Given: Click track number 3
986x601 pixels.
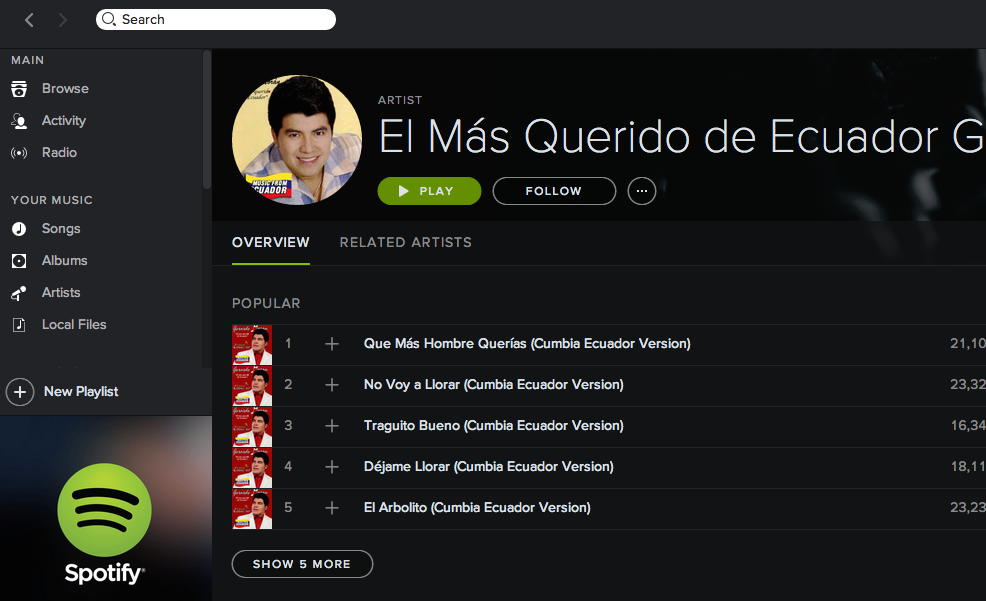Looking at the screenshot, I should tap(288, 426).
